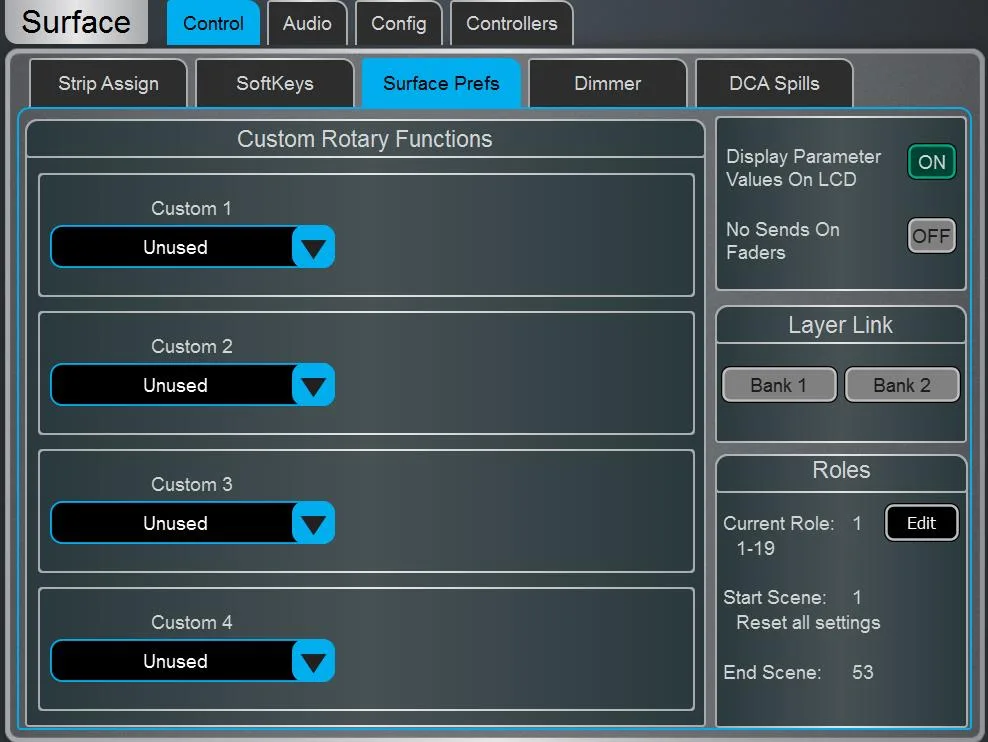Enable No Sends On Faders

click(931, 236)
